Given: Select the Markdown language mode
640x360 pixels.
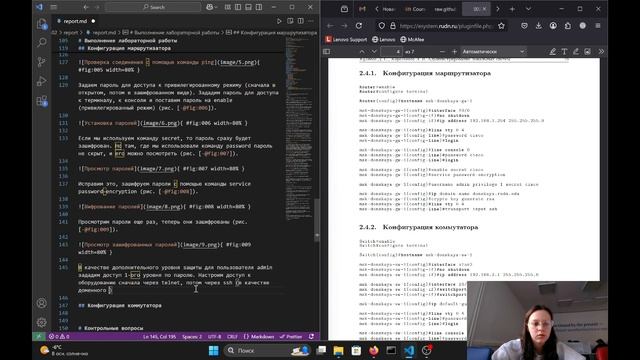Looking at the screenshot, I should 259,337.
